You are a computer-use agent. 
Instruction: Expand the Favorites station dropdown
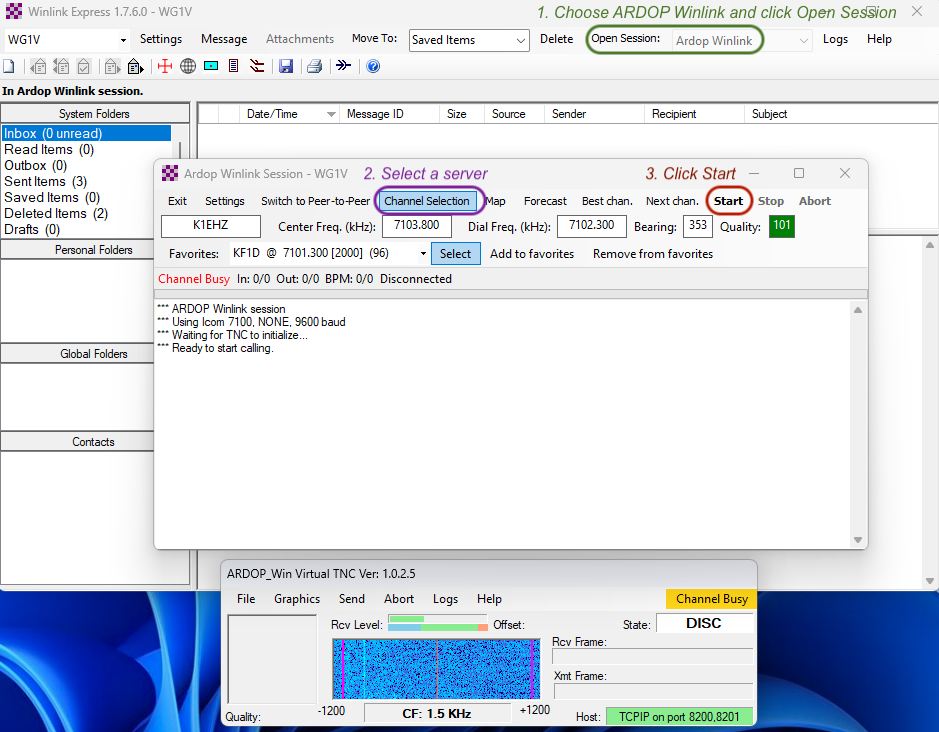click(423, 254)
